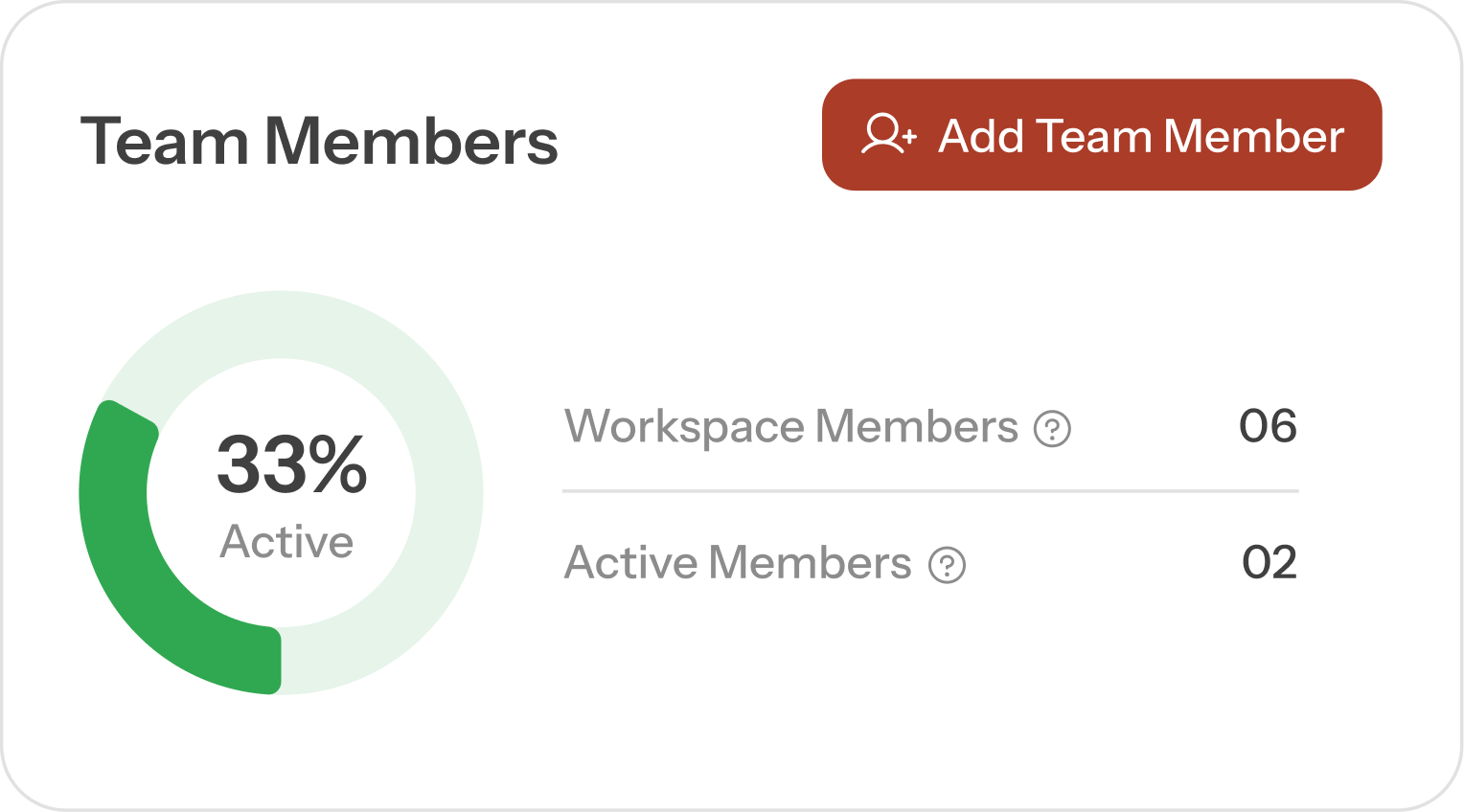Open the Workspace Members label
This screenshot has height=812, width=1464.
[x=790, y=427]
